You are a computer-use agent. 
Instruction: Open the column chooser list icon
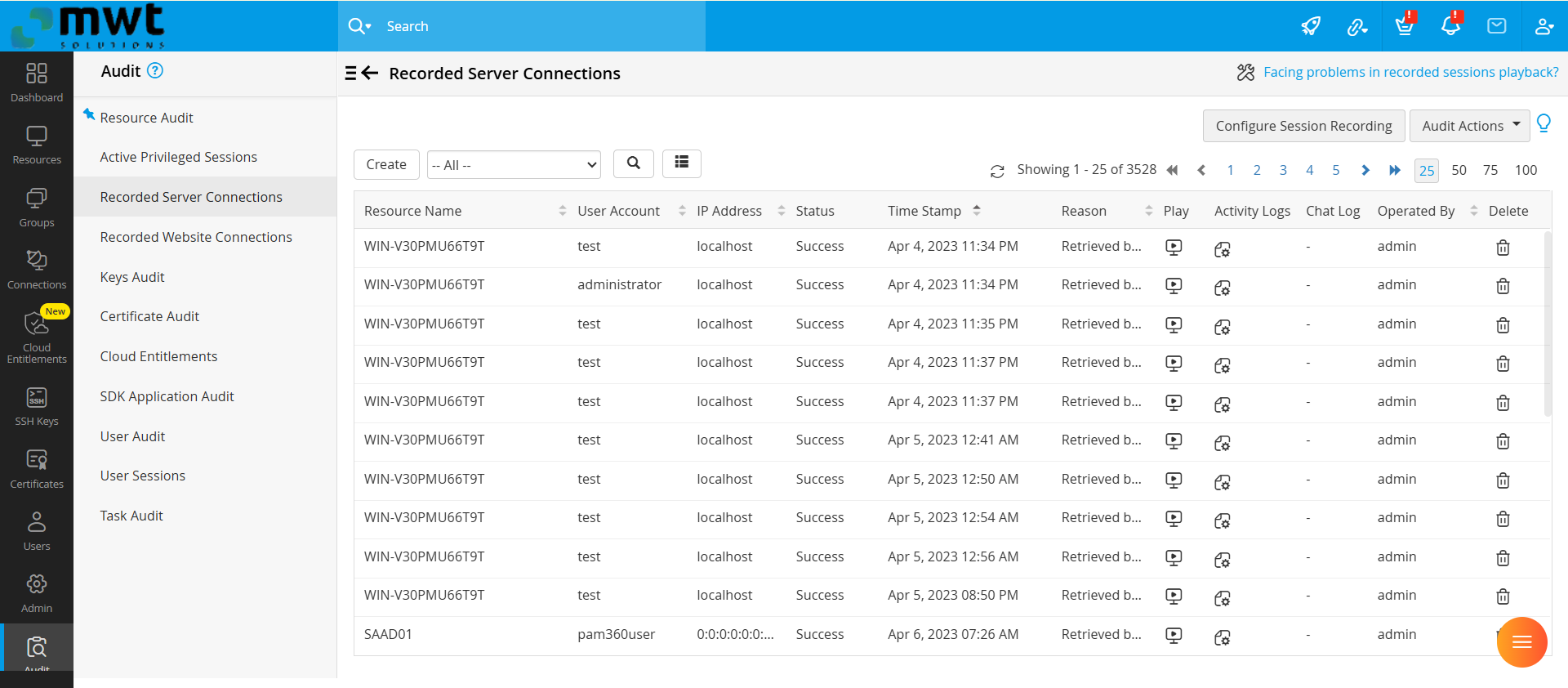[x=681, y=163]
